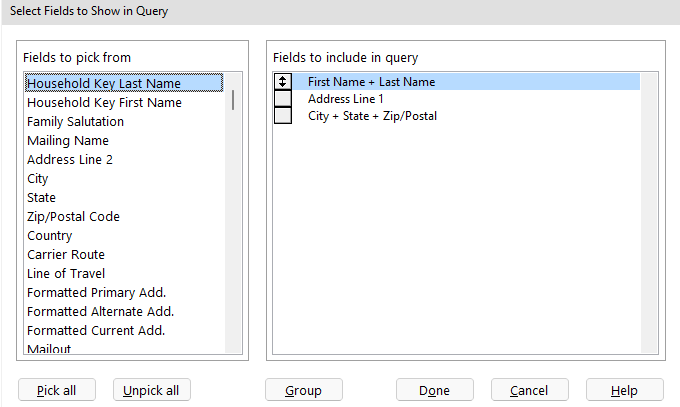
Task: Open Help for this dialog
Action: pyautogui.click(x=624, y=390)
